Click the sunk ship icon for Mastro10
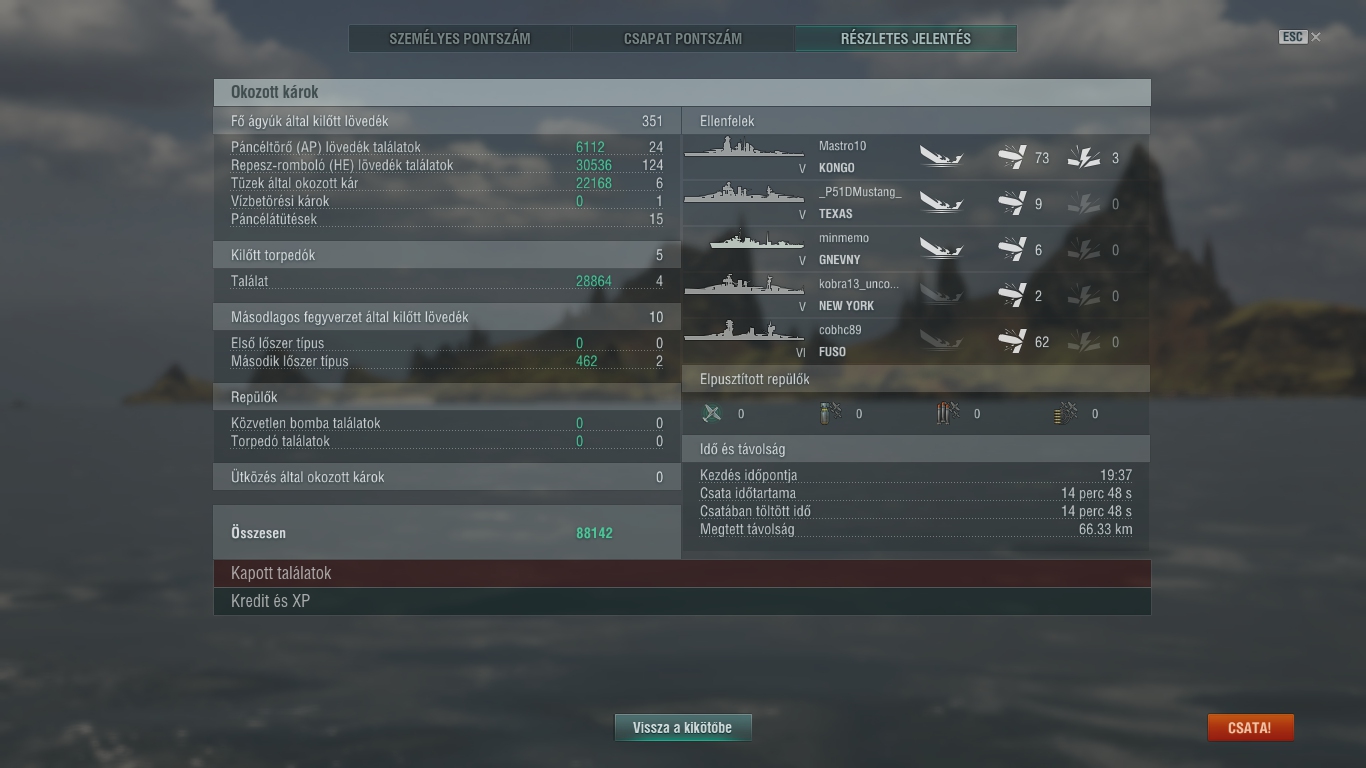Image resolution: width=1366 pixels, height=768 pixels. [941, 158]
